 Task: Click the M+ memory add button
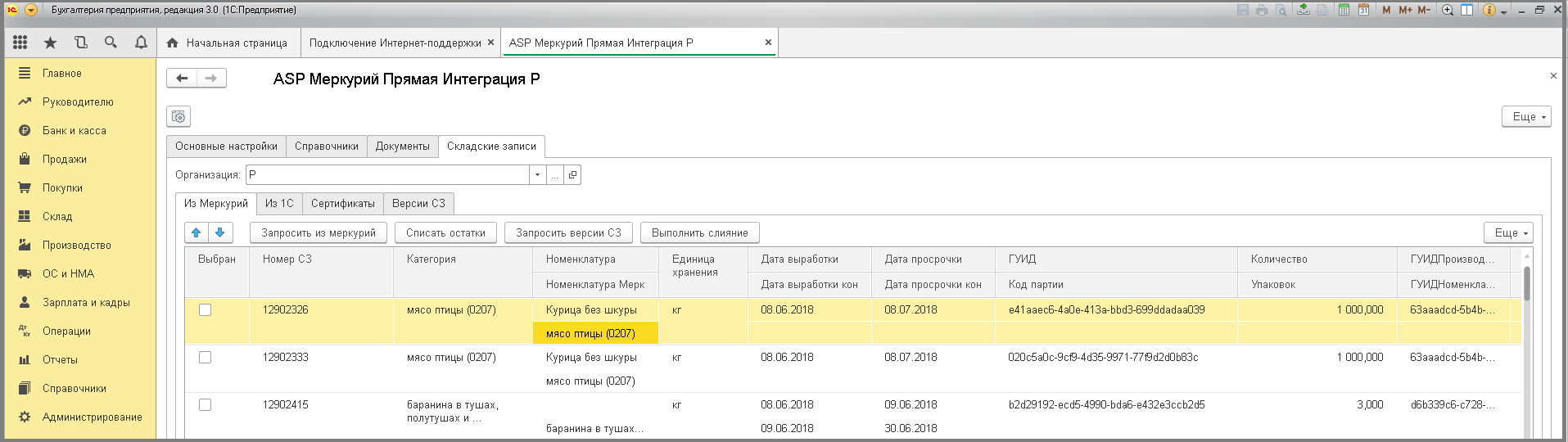(x=1405, y=10)
